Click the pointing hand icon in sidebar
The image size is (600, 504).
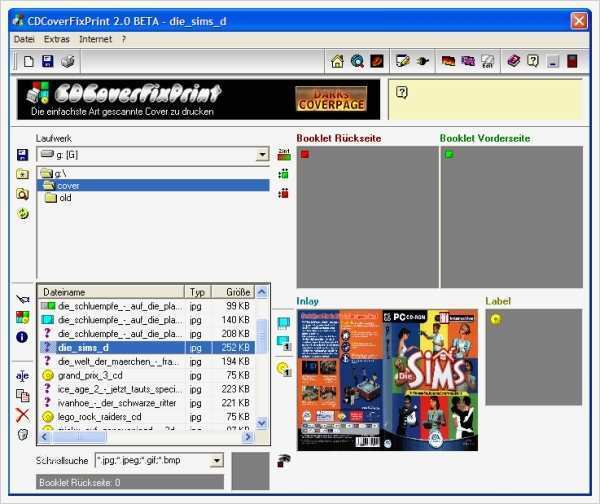[x=23, y=299]
